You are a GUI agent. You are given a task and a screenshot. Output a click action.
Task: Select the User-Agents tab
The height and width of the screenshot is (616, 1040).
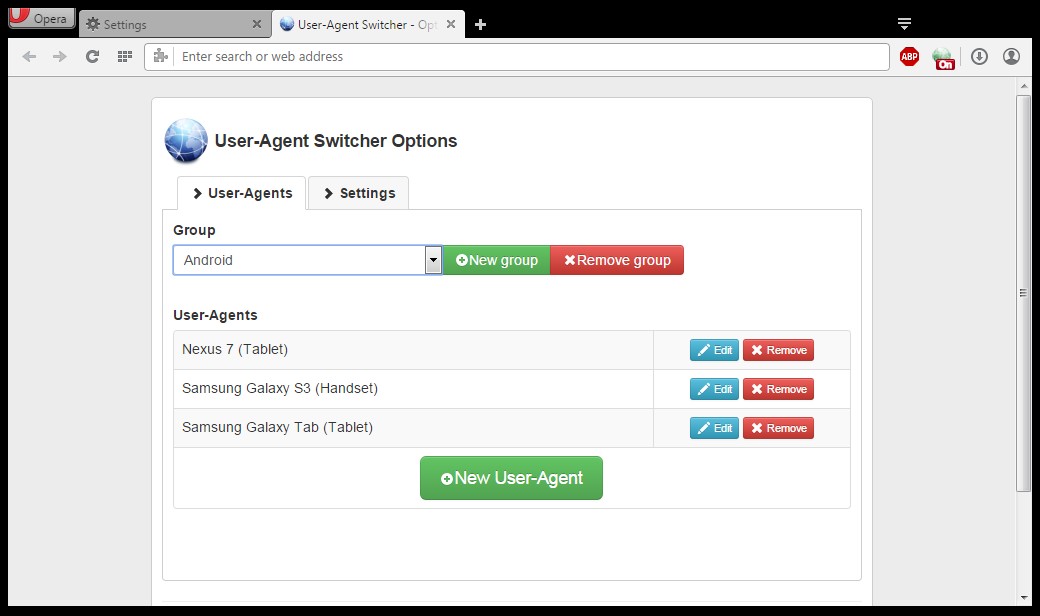[241, 193]
